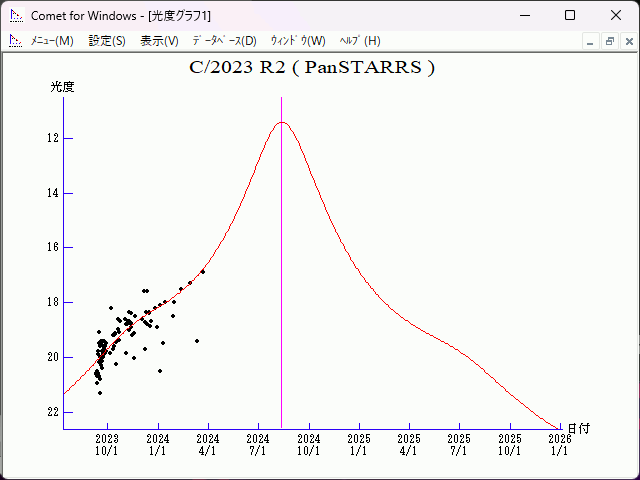Minimize the Comet for Windows application
This screenshot has width=640, height=480.
524,15
